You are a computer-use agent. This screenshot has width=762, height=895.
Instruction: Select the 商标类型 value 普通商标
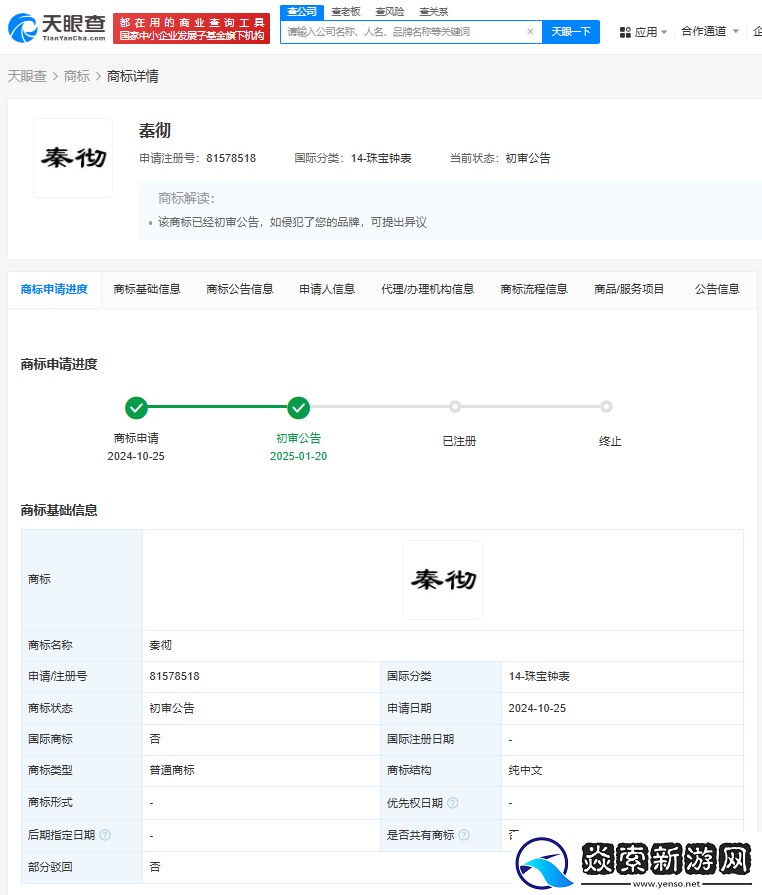click(x=172, y=770)
